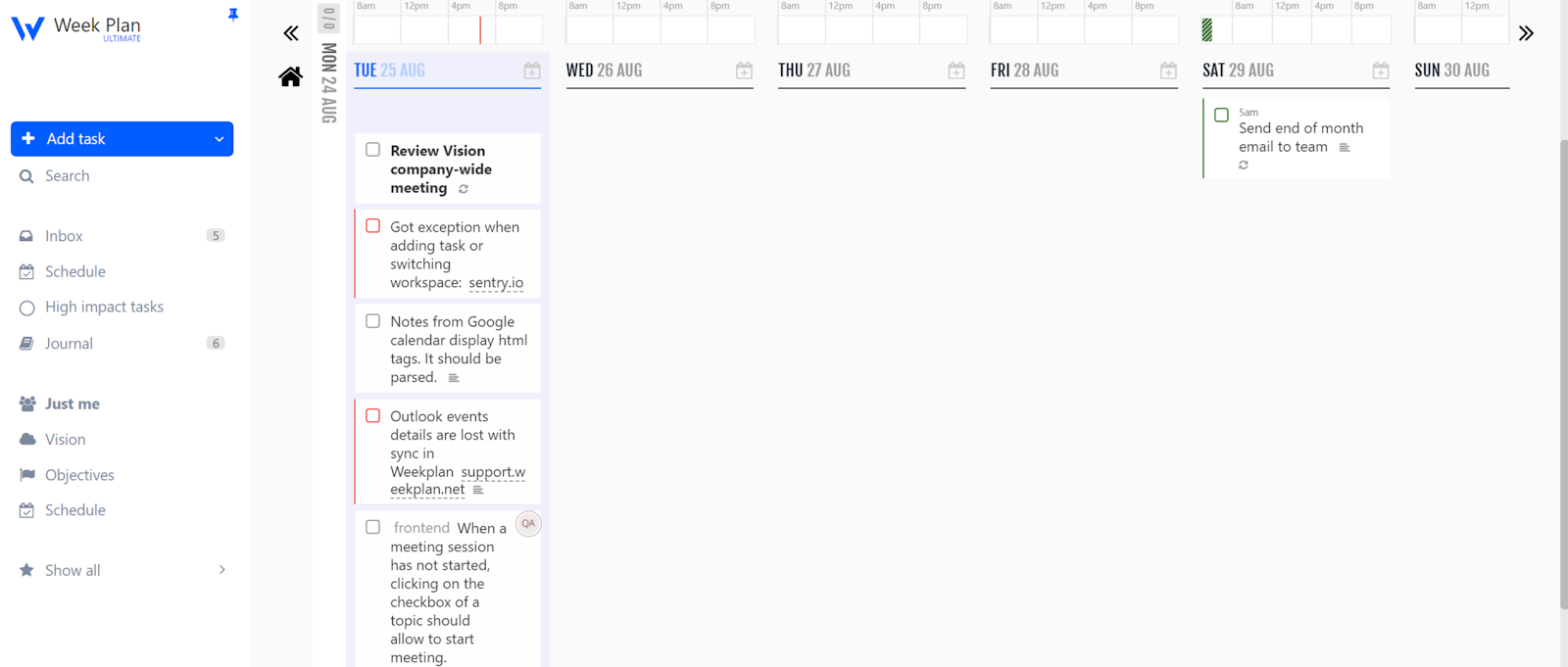The width and height of the screenshot is (1568, 667).
Task: Click QA avatar badge on frontend task
Action: tap(528, 524)
